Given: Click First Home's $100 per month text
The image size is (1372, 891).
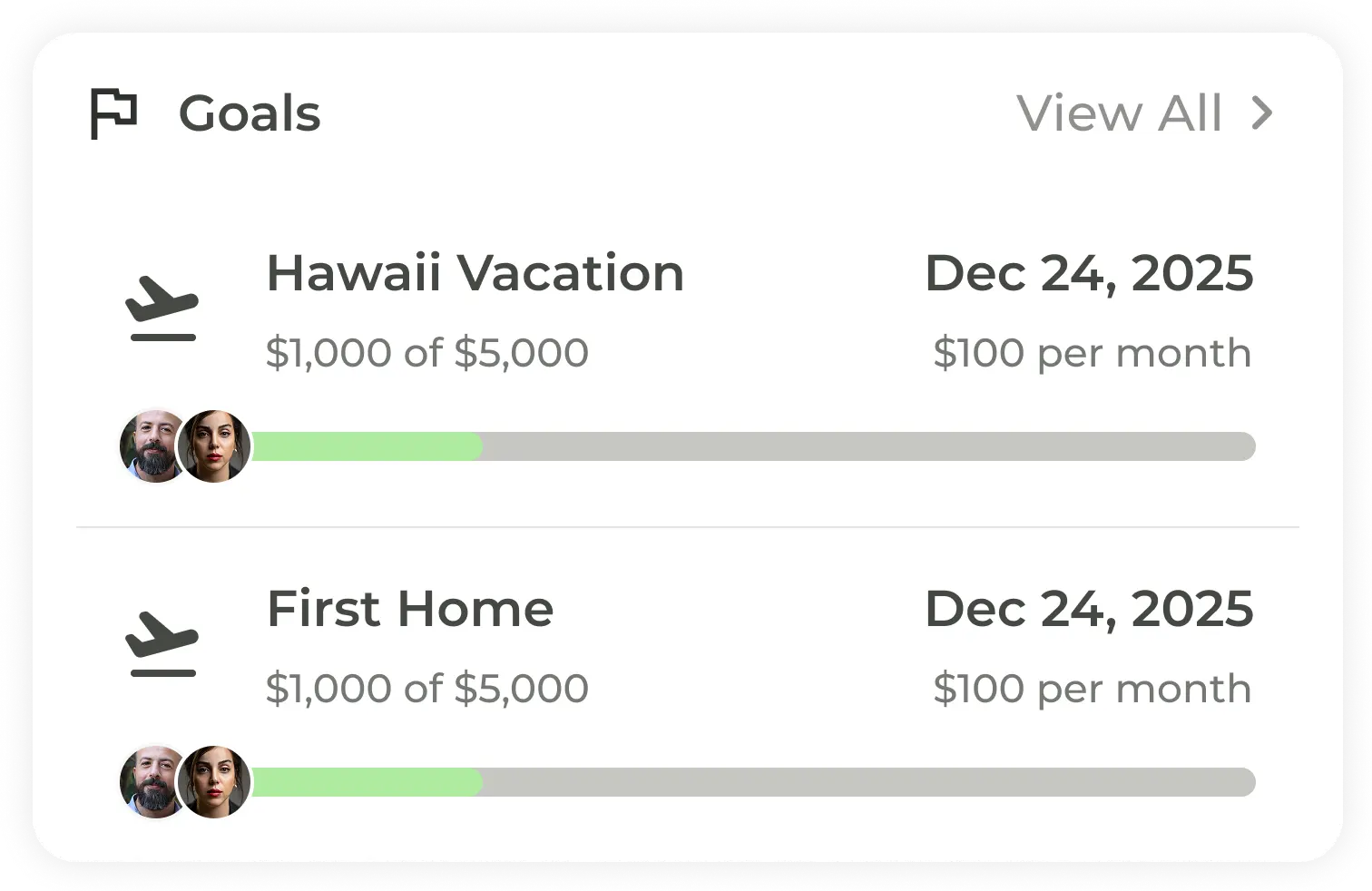Looking at the screenshot, I should [1092, 689].
